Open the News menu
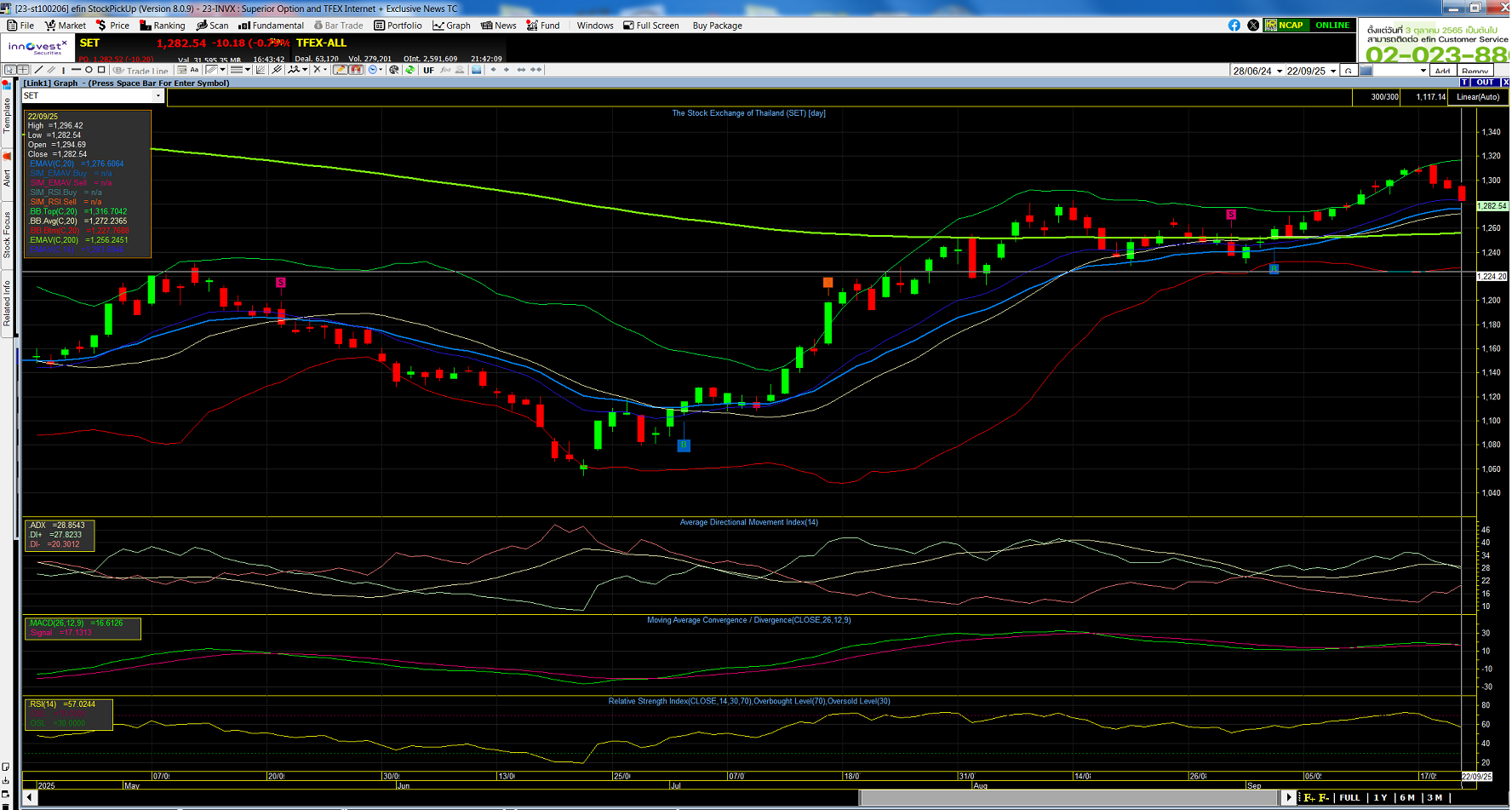 point(499,26)
